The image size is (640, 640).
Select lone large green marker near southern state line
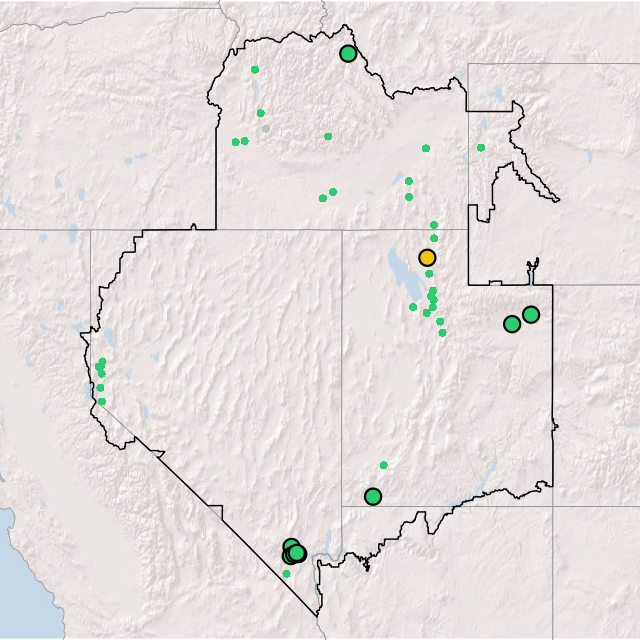click(373, 497)
